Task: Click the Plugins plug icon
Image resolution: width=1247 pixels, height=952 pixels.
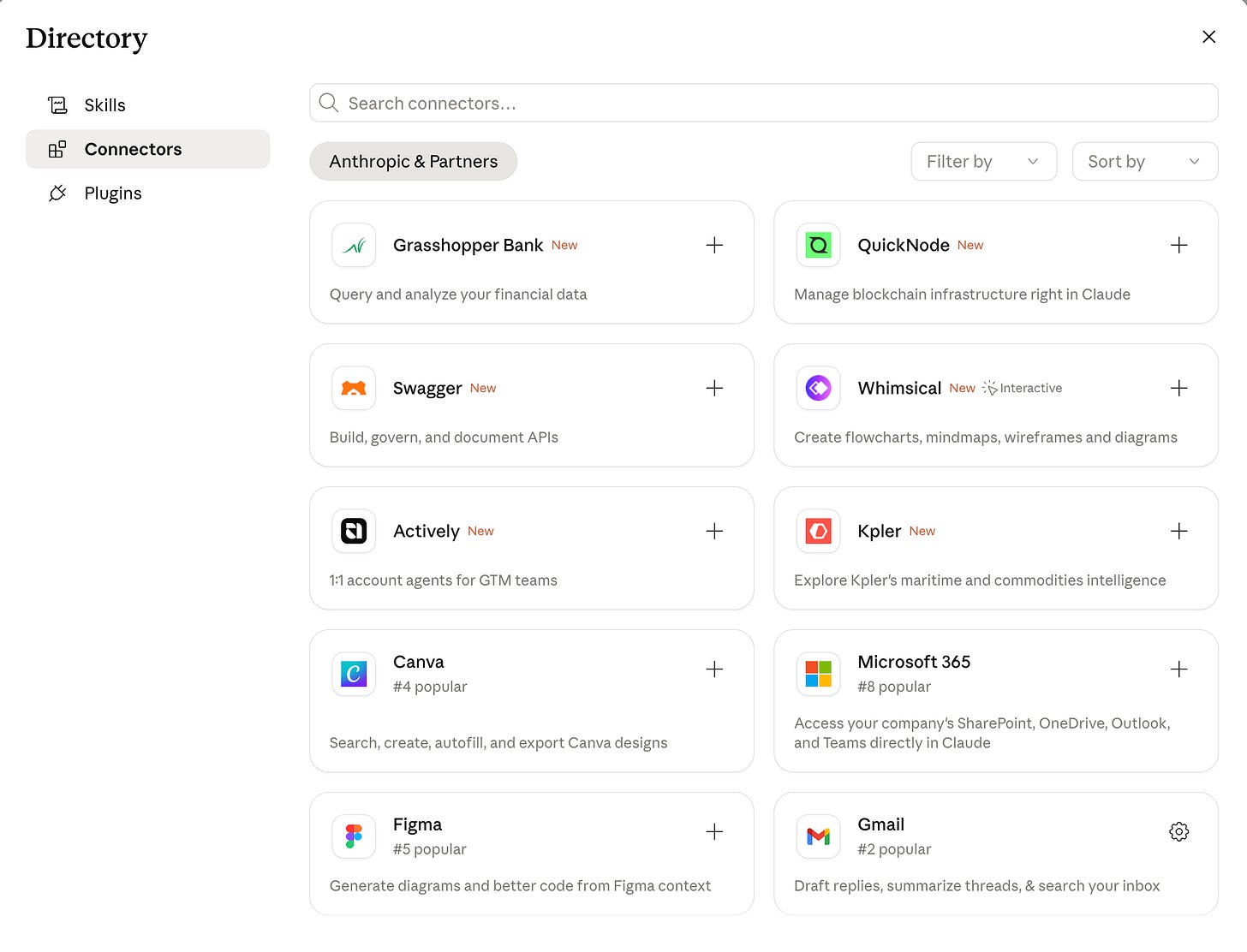Action: click(x=57, y=193)
